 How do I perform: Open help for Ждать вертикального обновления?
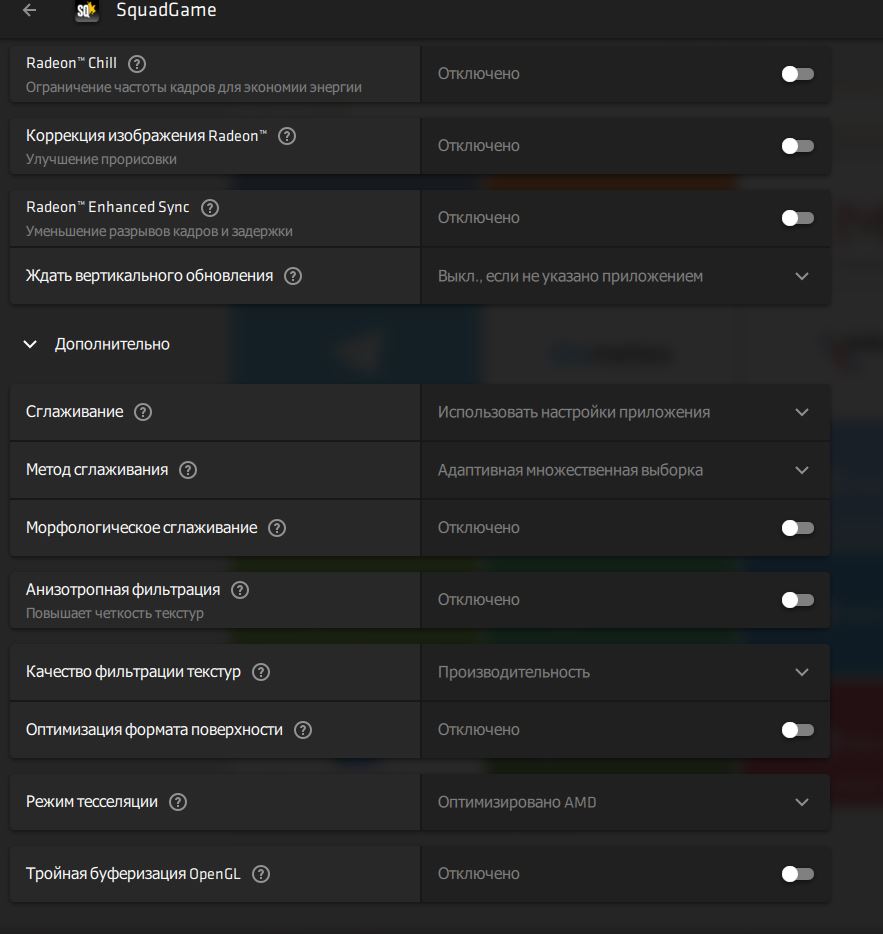point(293,276)
